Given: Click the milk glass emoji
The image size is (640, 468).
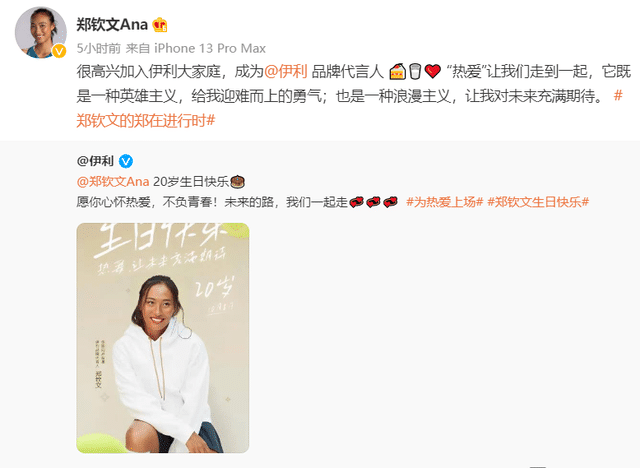Looking at the screenshot, I should pos(415,71).
